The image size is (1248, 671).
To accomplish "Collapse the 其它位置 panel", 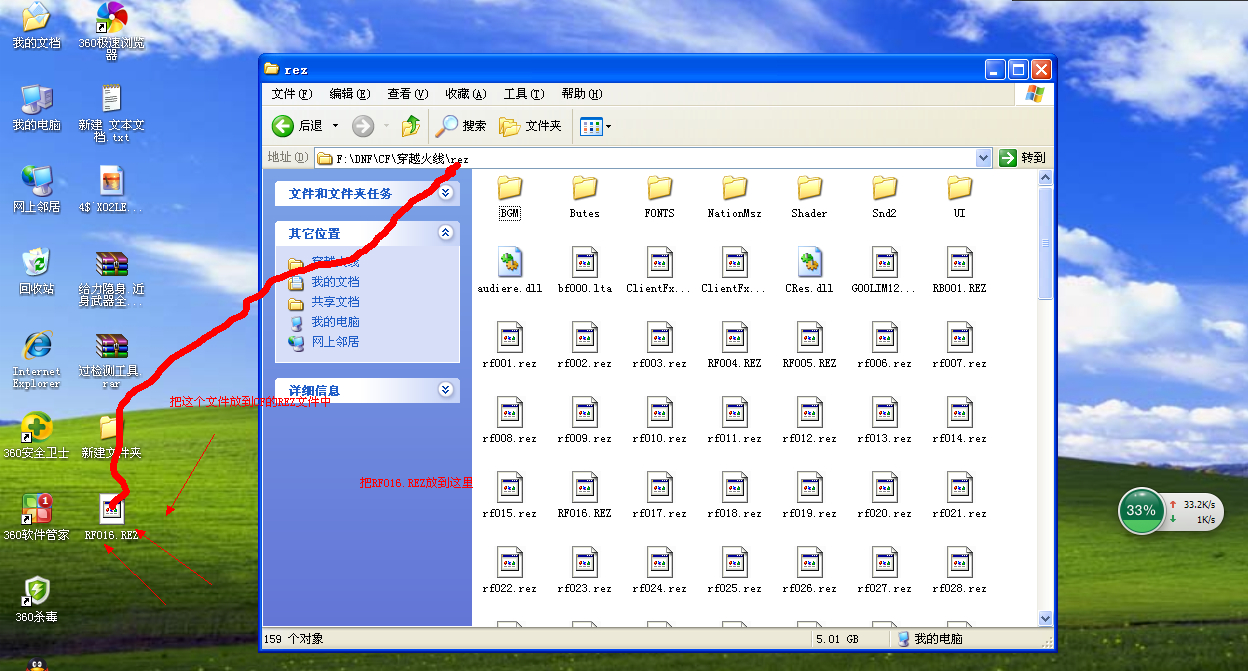I will (x=446, y=233).
